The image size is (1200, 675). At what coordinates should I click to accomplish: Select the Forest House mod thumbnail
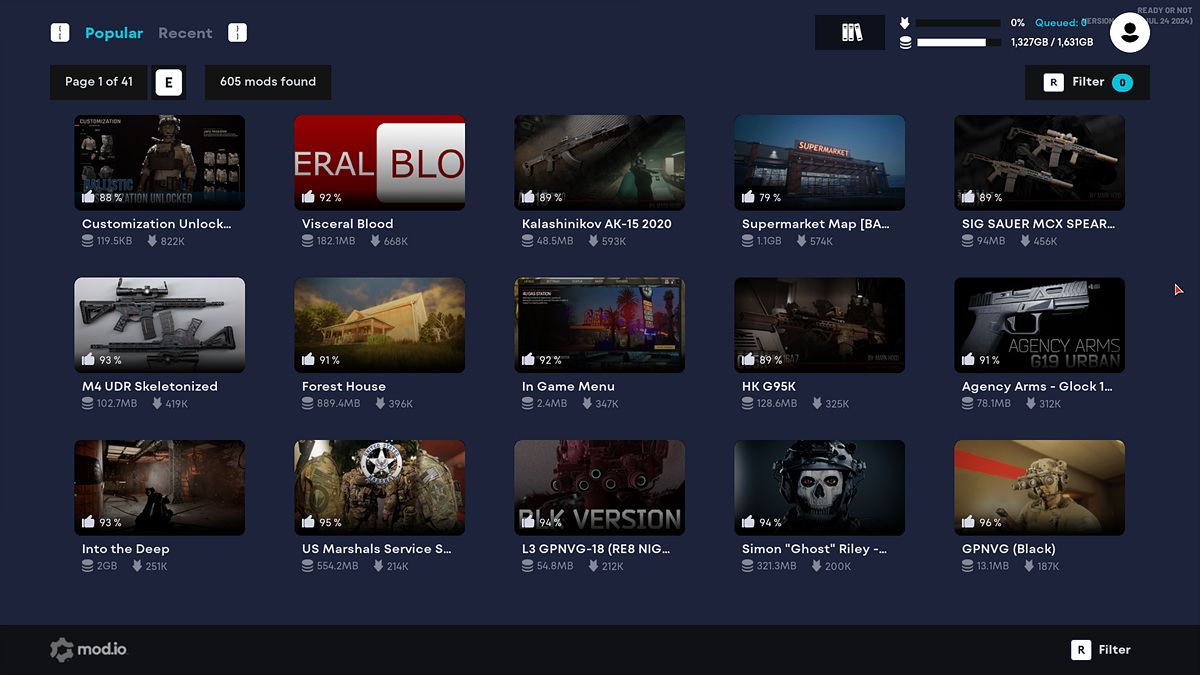pos(379,325)
